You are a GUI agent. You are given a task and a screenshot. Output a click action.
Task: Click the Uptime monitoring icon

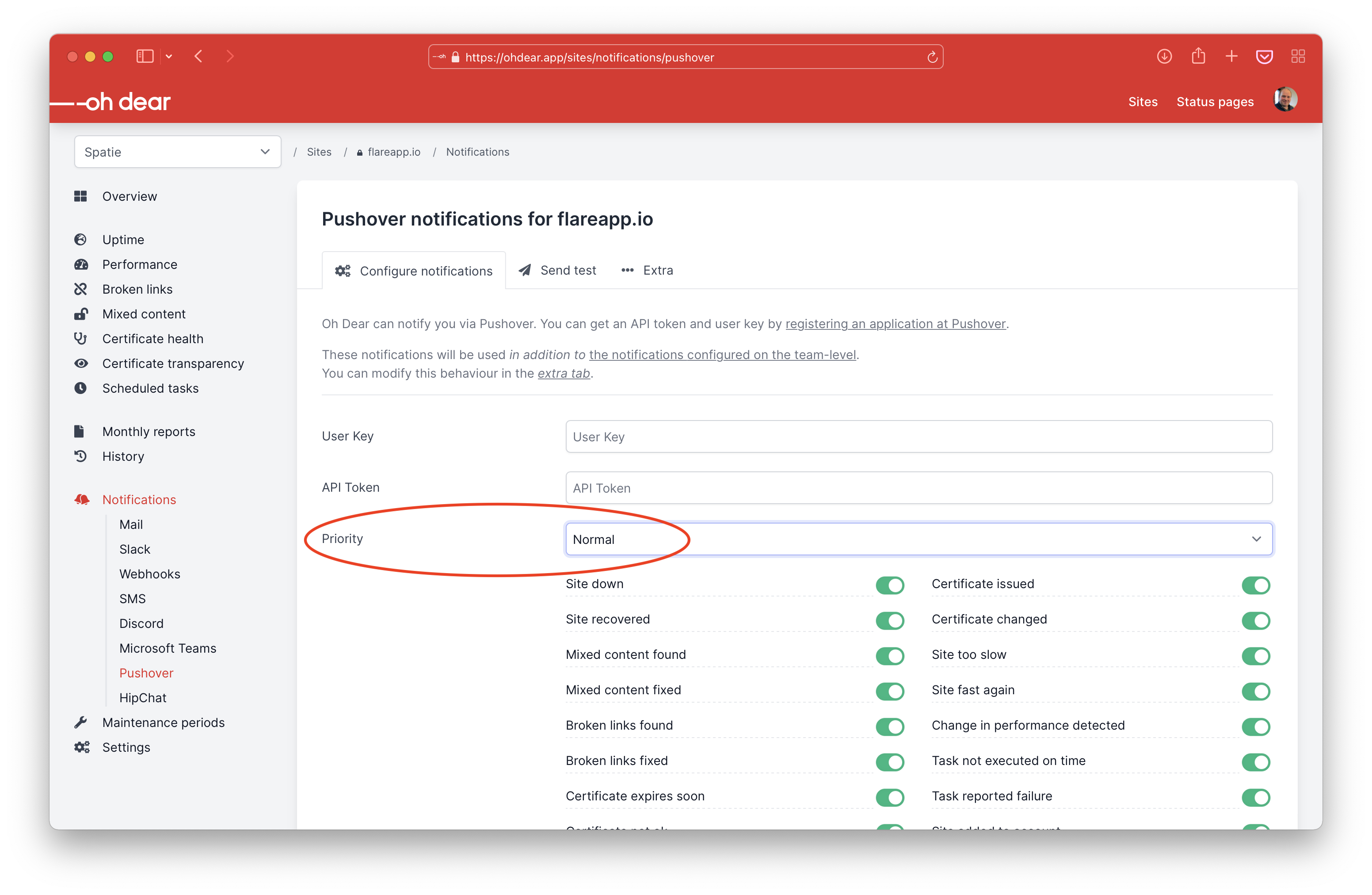click(80, 239)
